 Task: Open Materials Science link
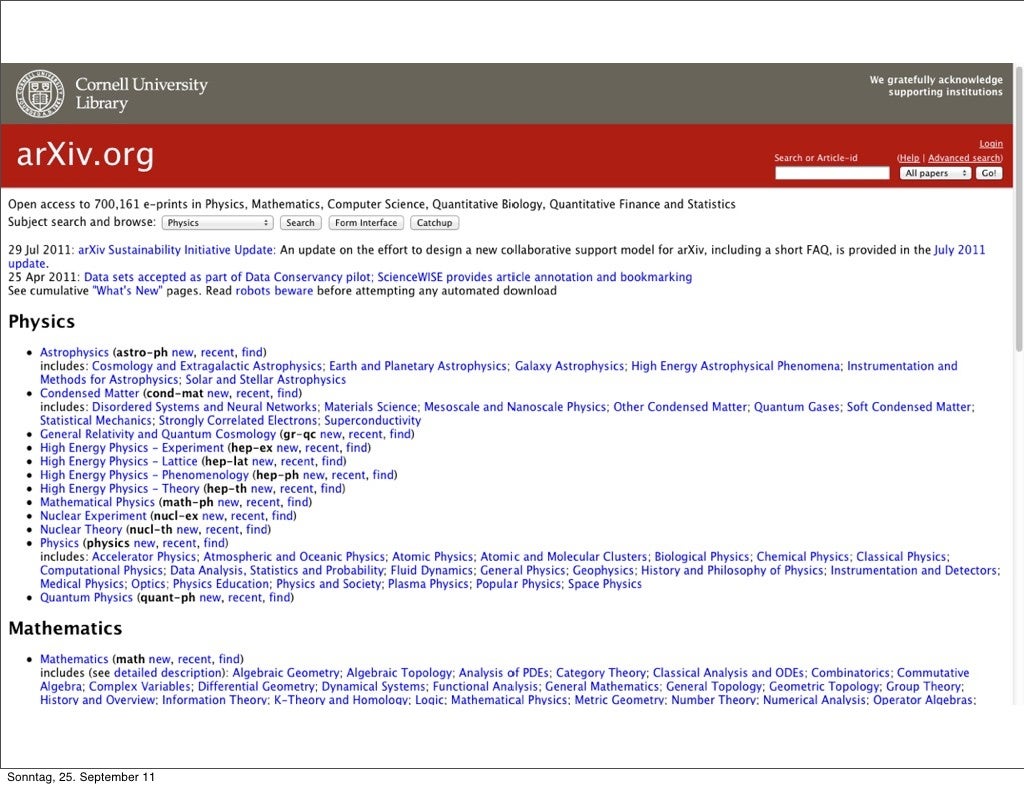370,407
